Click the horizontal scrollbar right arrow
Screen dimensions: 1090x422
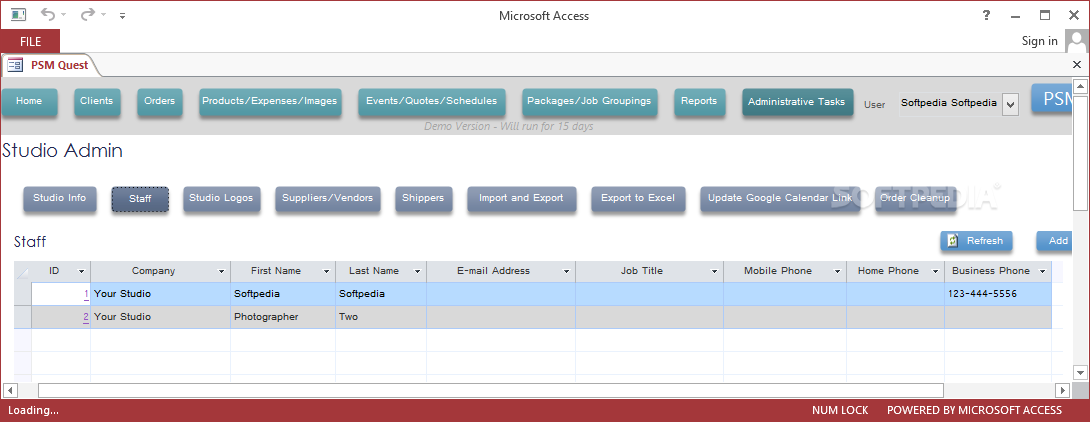(x=1061, y=390)
